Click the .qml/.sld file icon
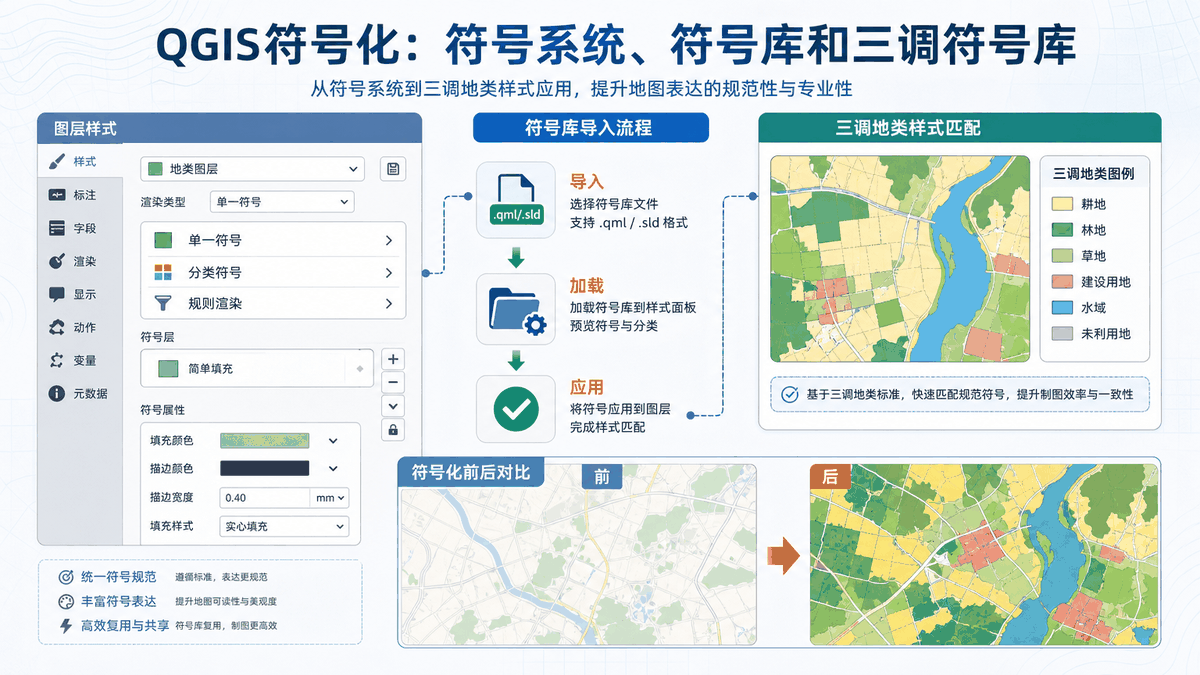 (x=516, y=200)
